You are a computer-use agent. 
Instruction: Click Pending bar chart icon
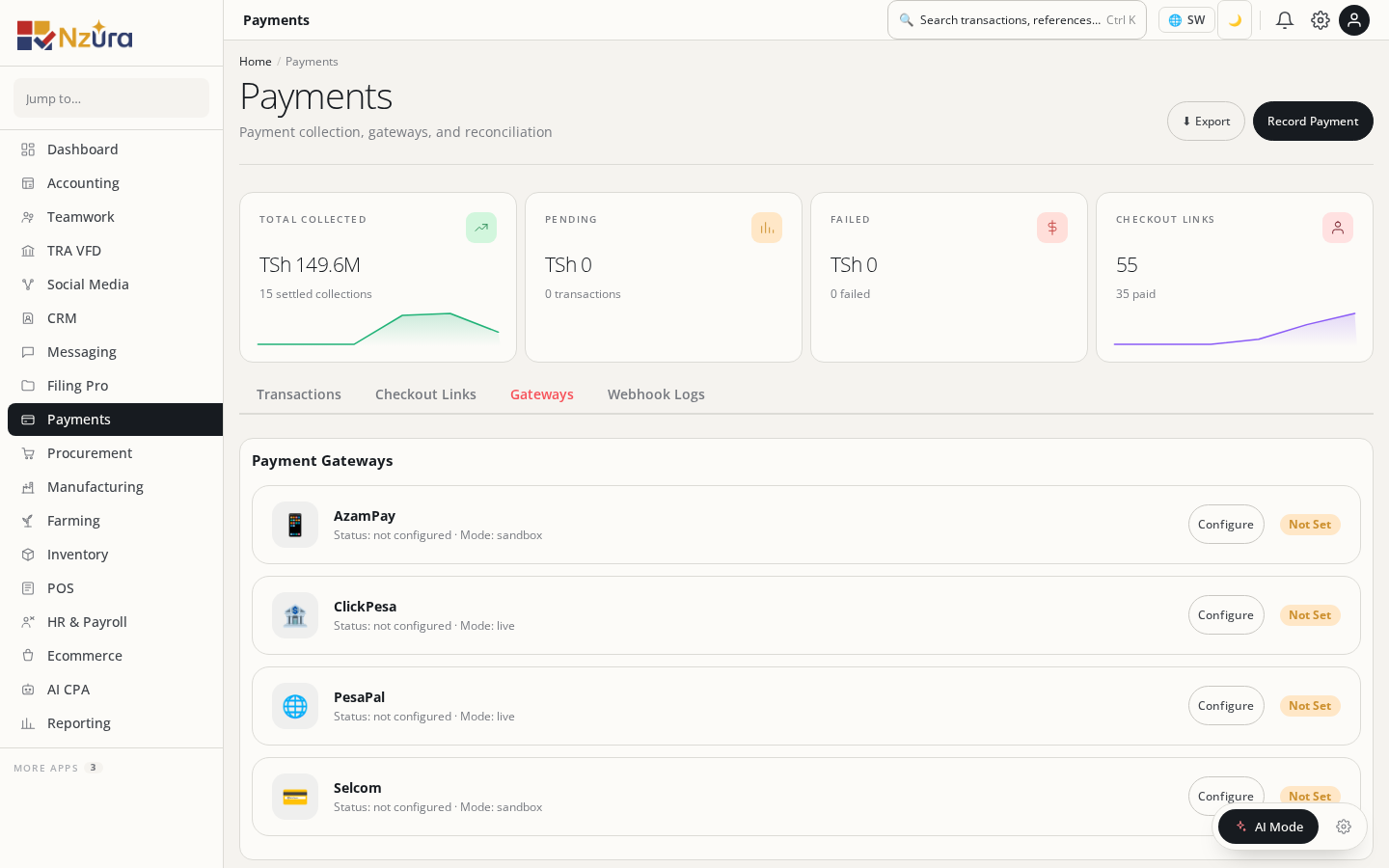tap(767, 228)
